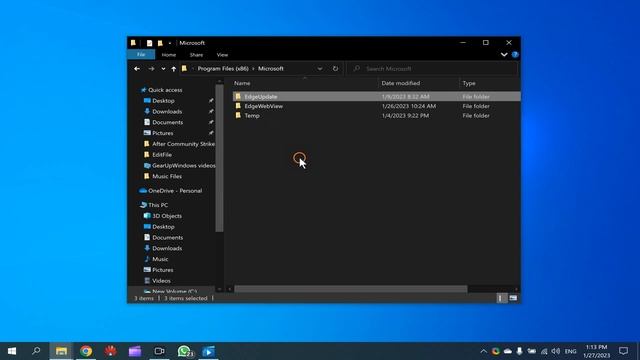Open Pictures under Quick access
This screenshot has width=640, height=360.
tap(162, 133)
